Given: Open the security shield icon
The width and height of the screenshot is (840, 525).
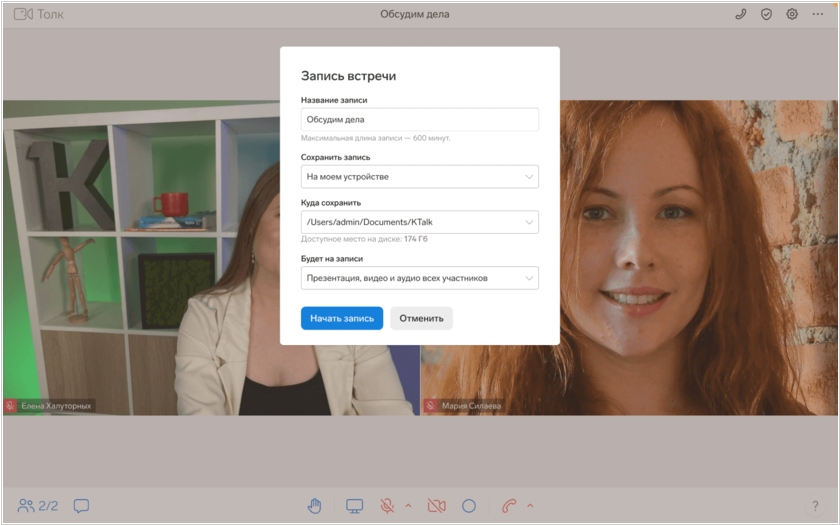Looking at the screenshot, I should coord(766,14).
